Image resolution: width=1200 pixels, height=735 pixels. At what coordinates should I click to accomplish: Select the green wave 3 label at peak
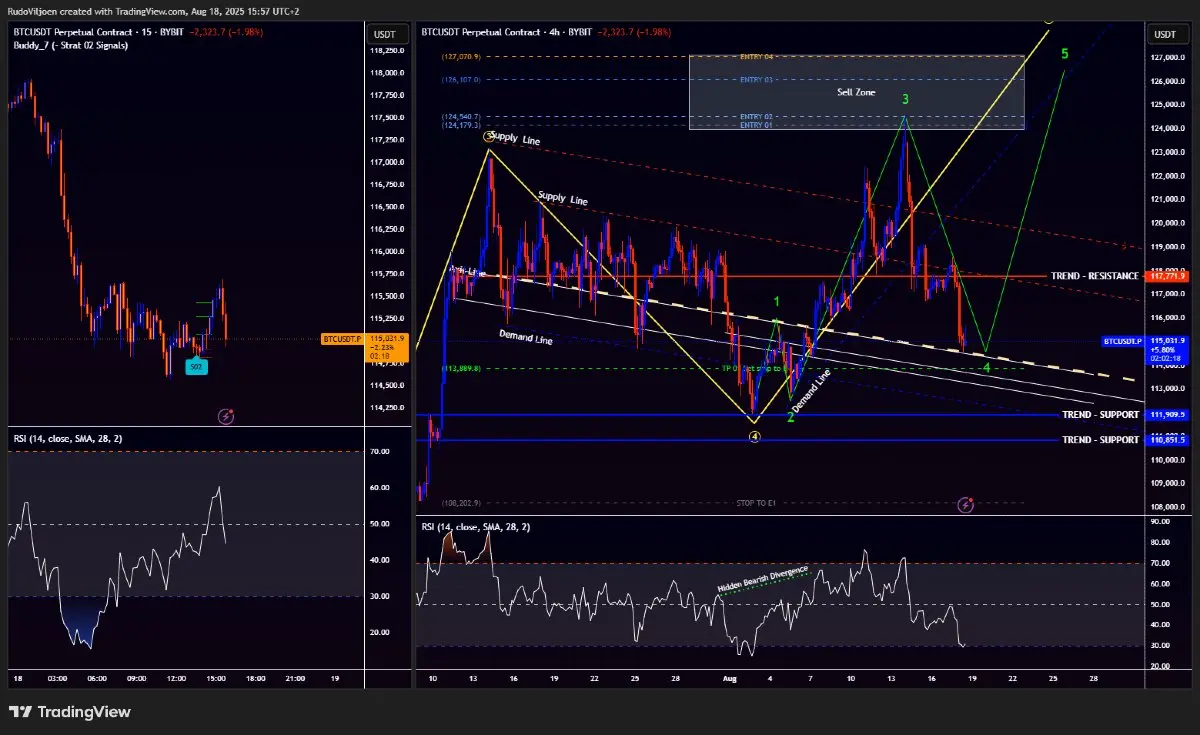tap(905, 99)
